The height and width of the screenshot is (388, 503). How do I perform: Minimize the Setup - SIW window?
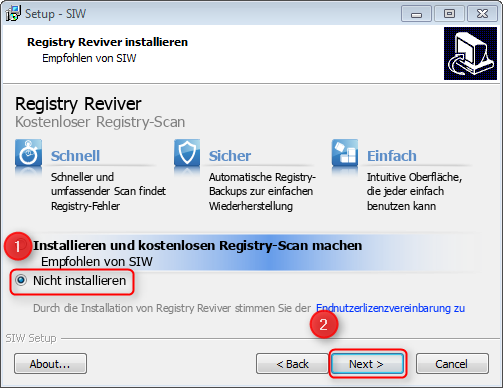click(x=416, y=14)
